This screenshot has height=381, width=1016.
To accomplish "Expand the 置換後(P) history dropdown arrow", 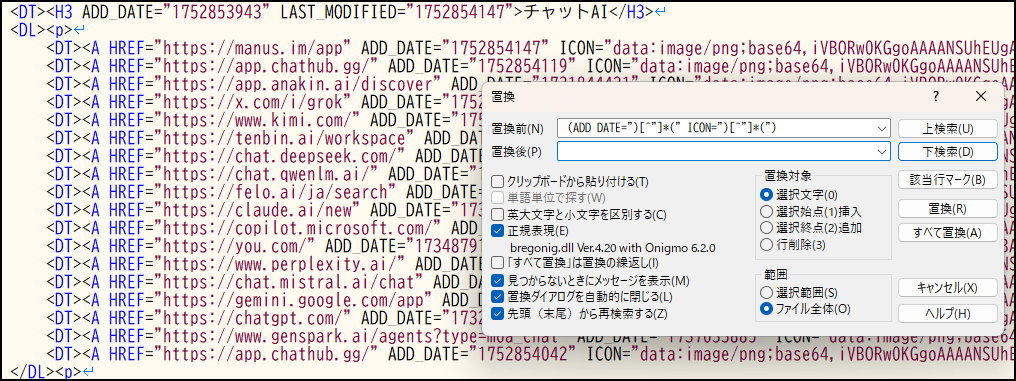I will (x=882, y=151).
